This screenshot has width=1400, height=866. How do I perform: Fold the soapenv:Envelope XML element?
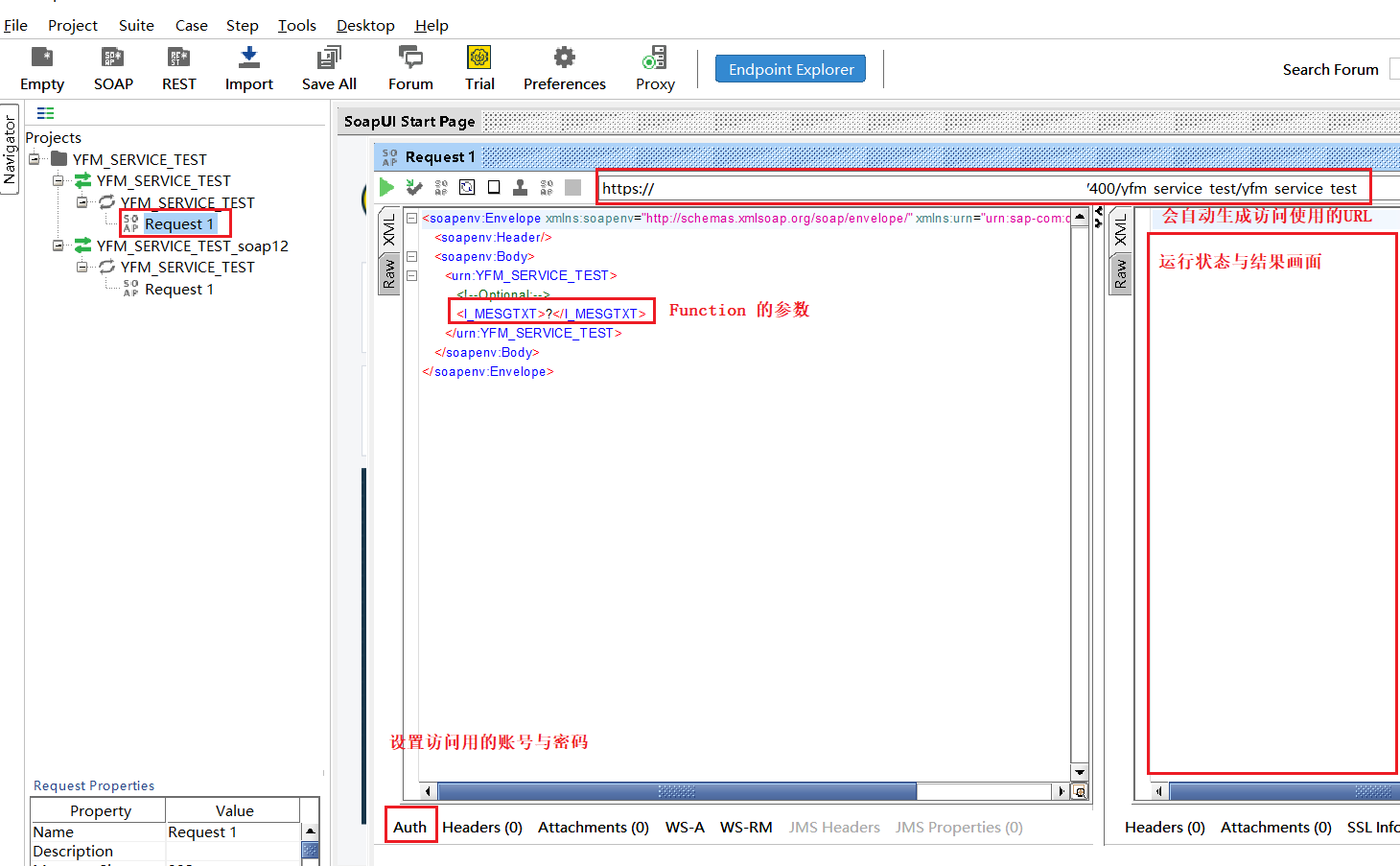(411, 218)
